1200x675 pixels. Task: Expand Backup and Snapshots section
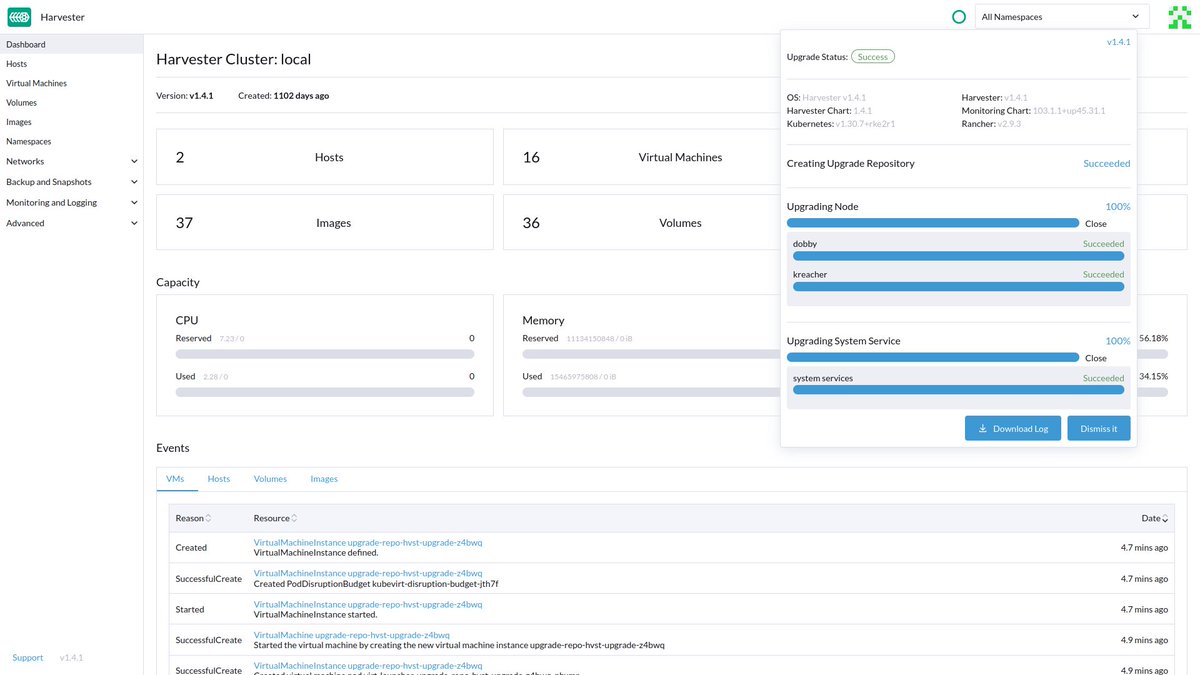[71, 182]
